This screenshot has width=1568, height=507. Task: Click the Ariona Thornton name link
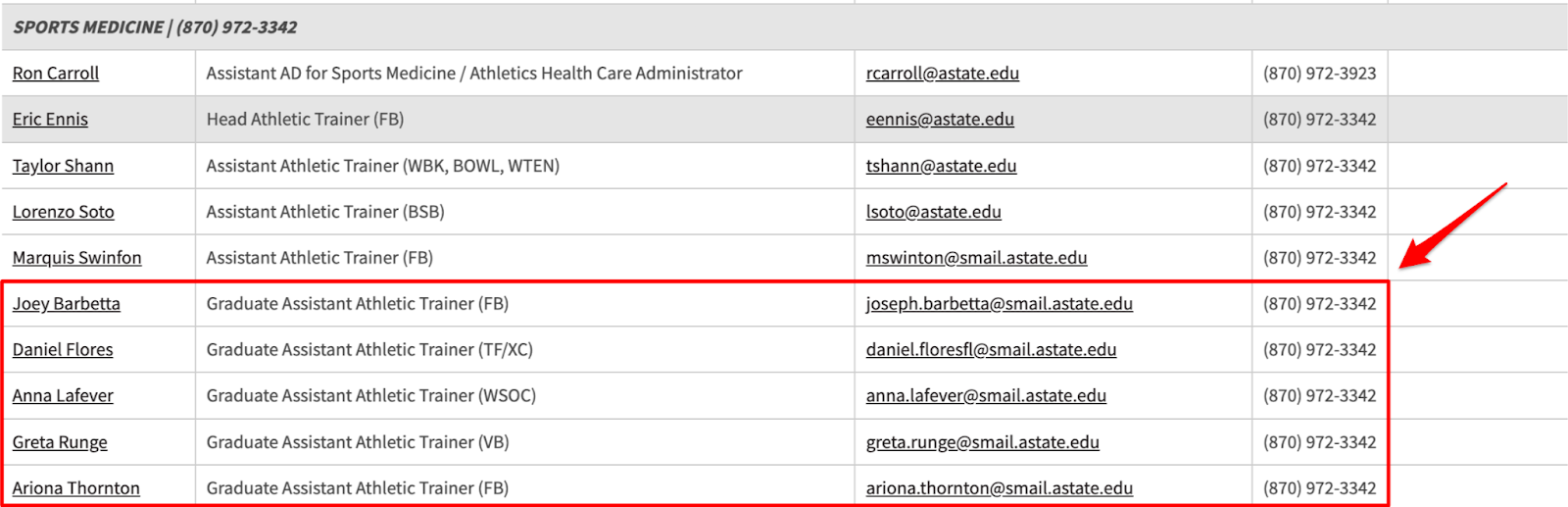(76, 488)
